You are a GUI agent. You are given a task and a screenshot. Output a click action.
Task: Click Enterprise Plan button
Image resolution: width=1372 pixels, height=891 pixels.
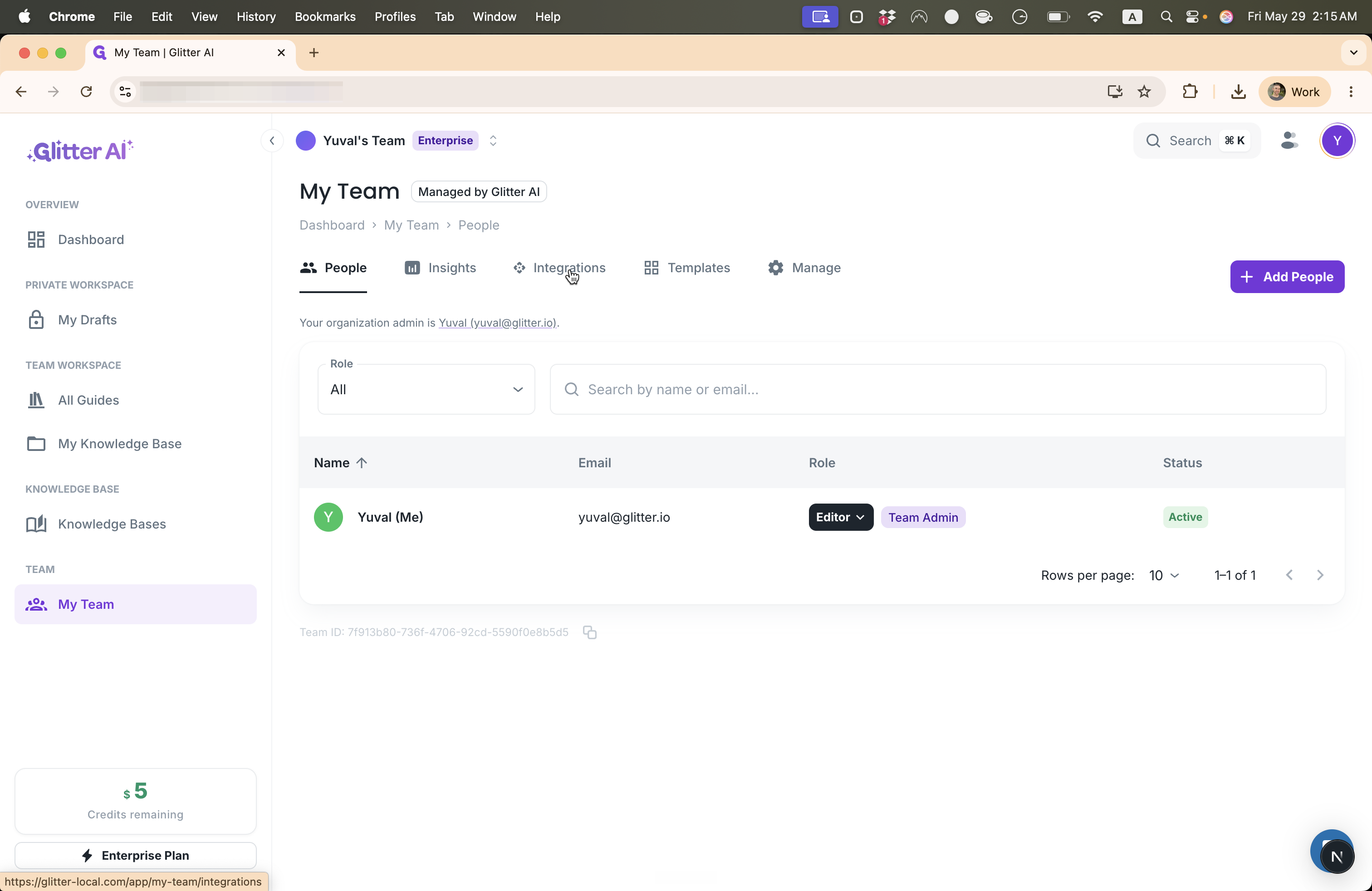click(x=136, y=855)
